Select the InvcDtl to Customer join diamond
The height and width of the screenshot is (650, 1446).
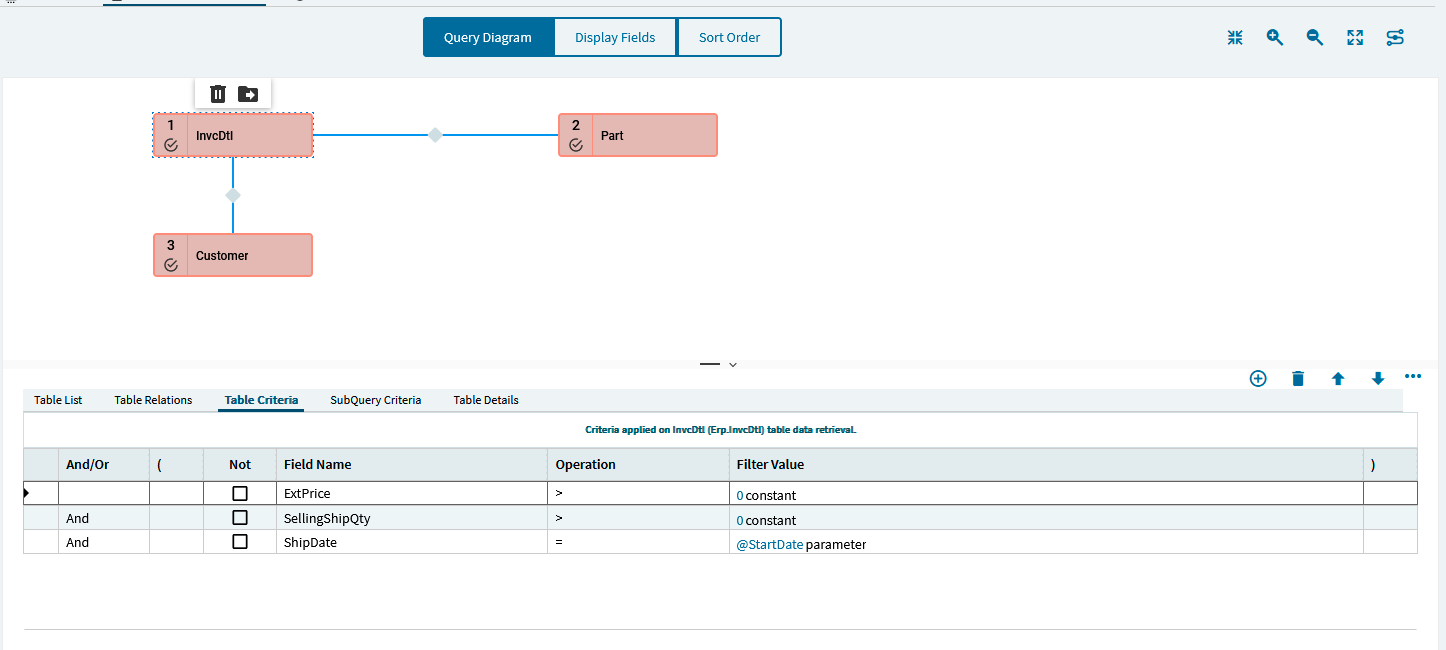point(233,195)
